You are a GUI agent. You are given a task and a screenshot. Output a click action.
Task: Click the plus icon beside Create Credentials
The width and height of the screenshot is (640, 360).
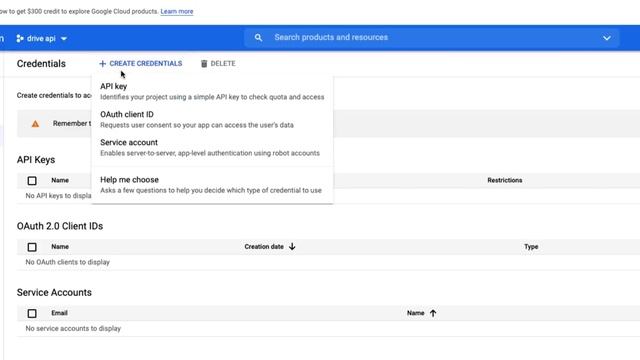point(102,64)
